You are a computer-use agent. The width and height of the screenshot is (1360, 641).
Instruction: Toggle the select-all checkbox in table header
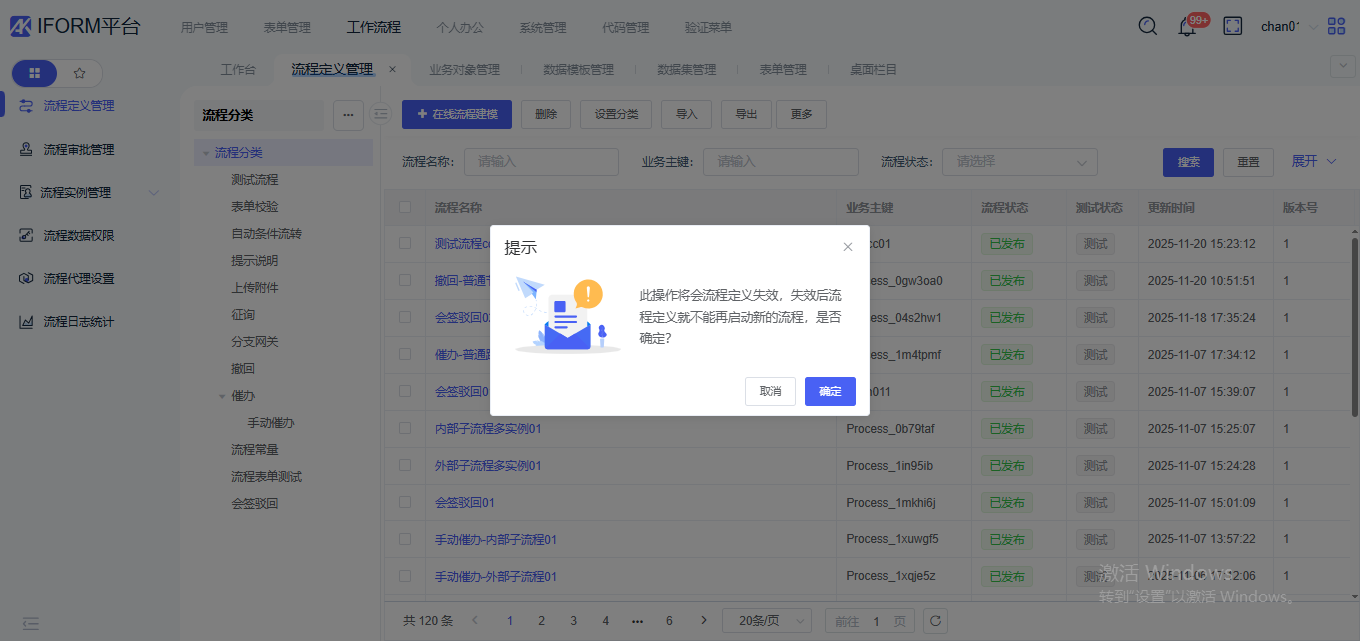click(x=405, y=208)
